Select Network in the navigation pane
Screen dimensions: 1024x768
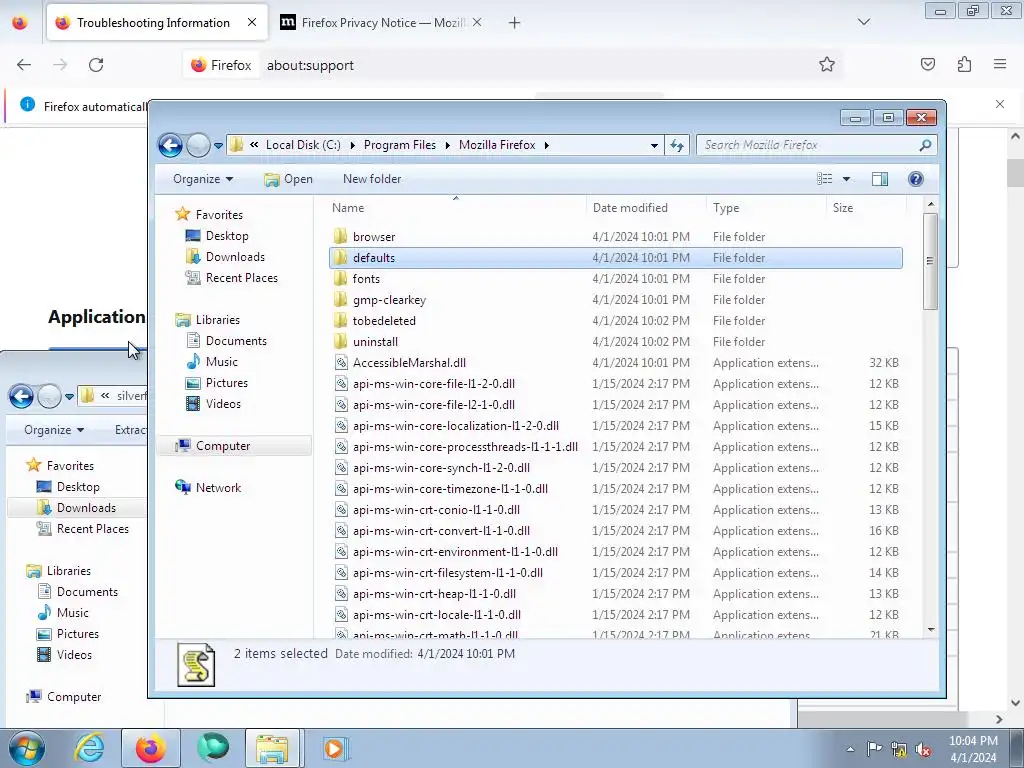218,488
